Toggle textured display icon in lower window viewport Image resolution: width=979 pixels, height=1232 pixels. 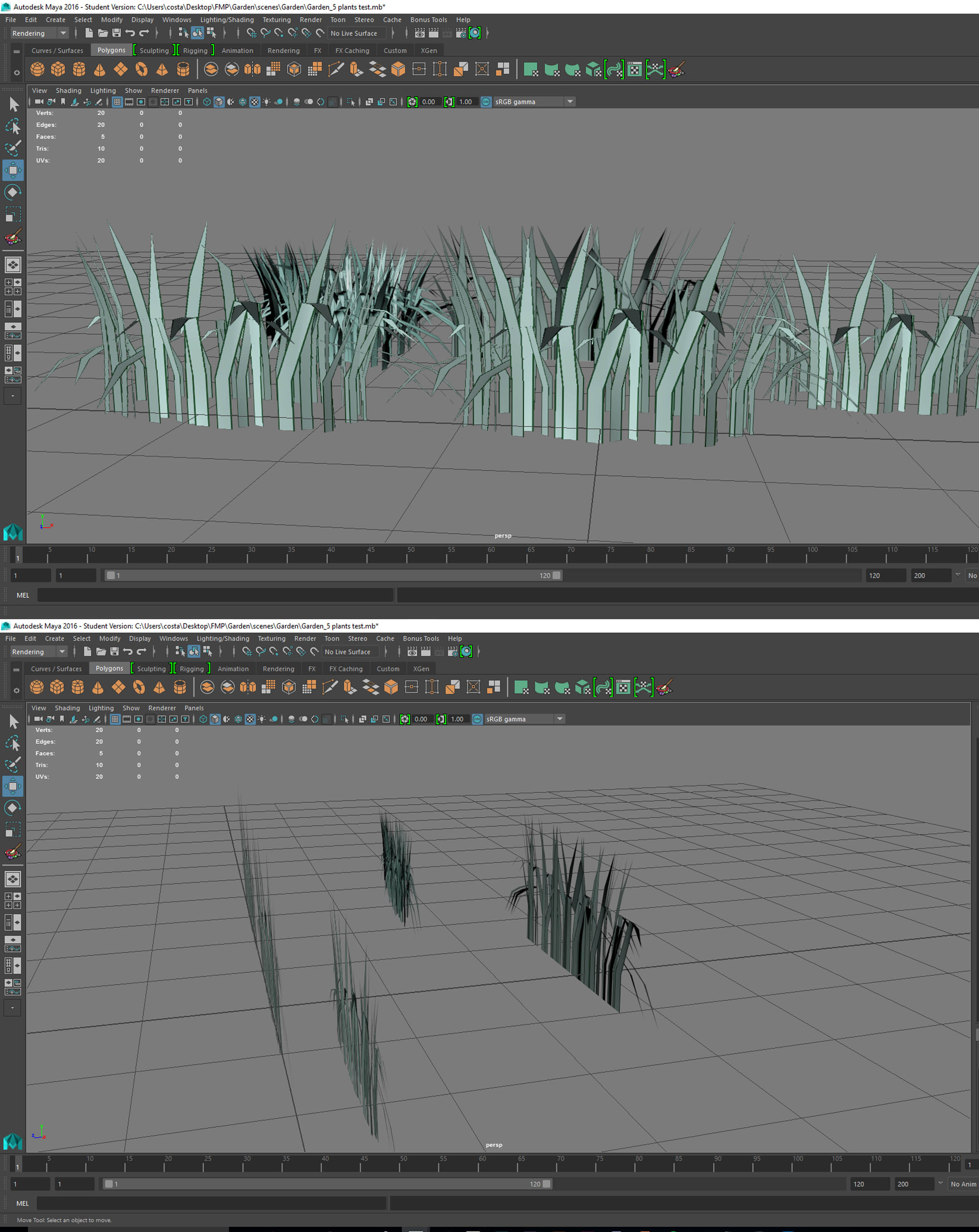tap(250, 719)
